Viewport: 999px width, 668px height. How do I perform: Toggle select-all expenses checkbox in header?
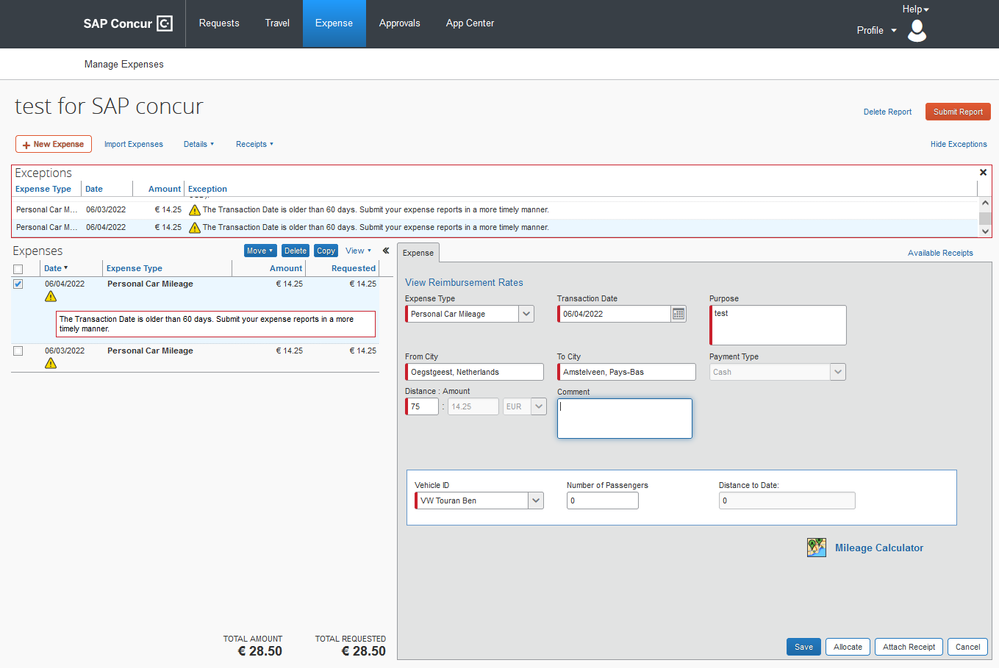tap(18, 269)
